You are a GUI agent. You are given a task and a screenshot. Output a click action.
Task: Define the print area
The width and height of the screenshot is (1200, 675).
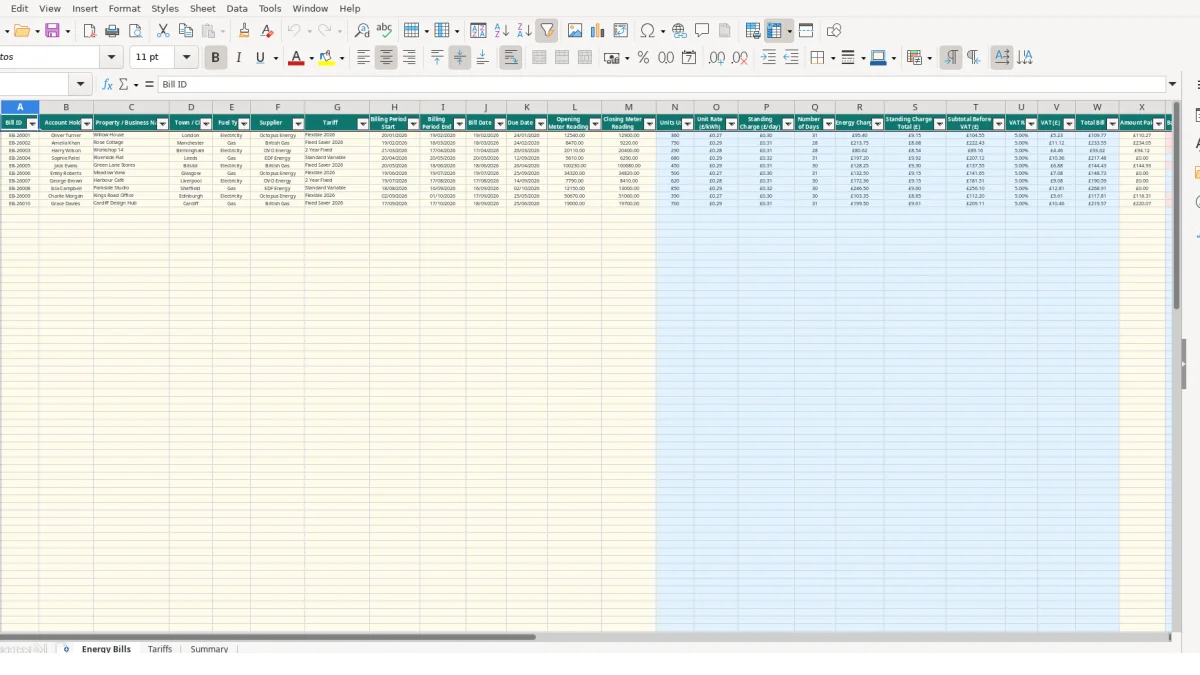pyautogui.click(x=753, y=31)
